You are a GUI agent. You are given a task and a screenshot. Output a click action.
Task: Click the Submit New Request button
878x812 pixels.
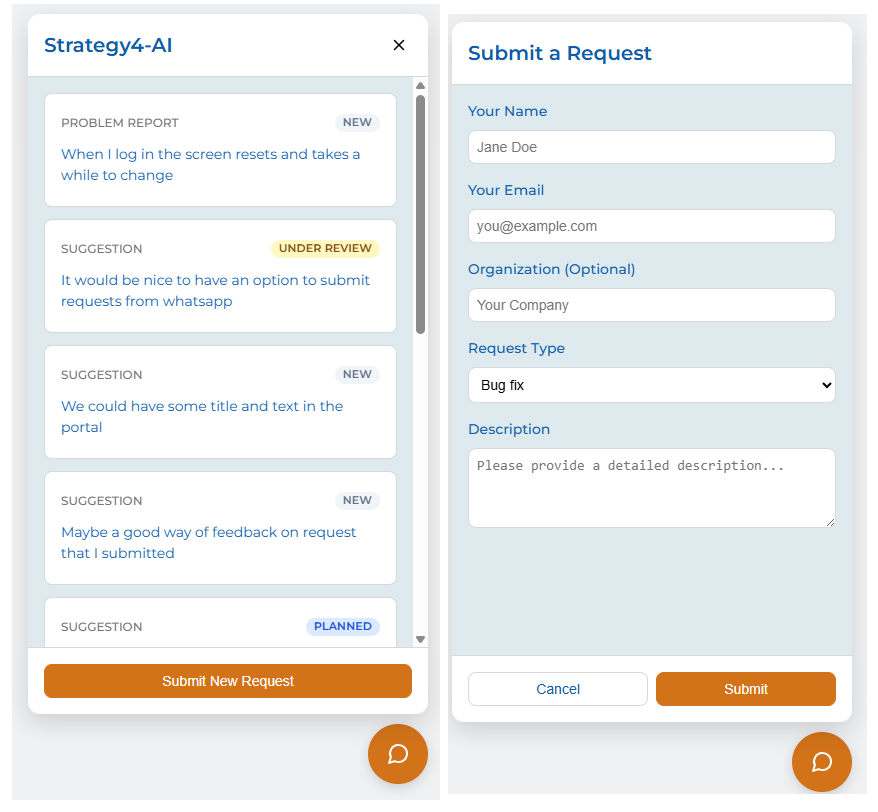click(x=228, y=681)
